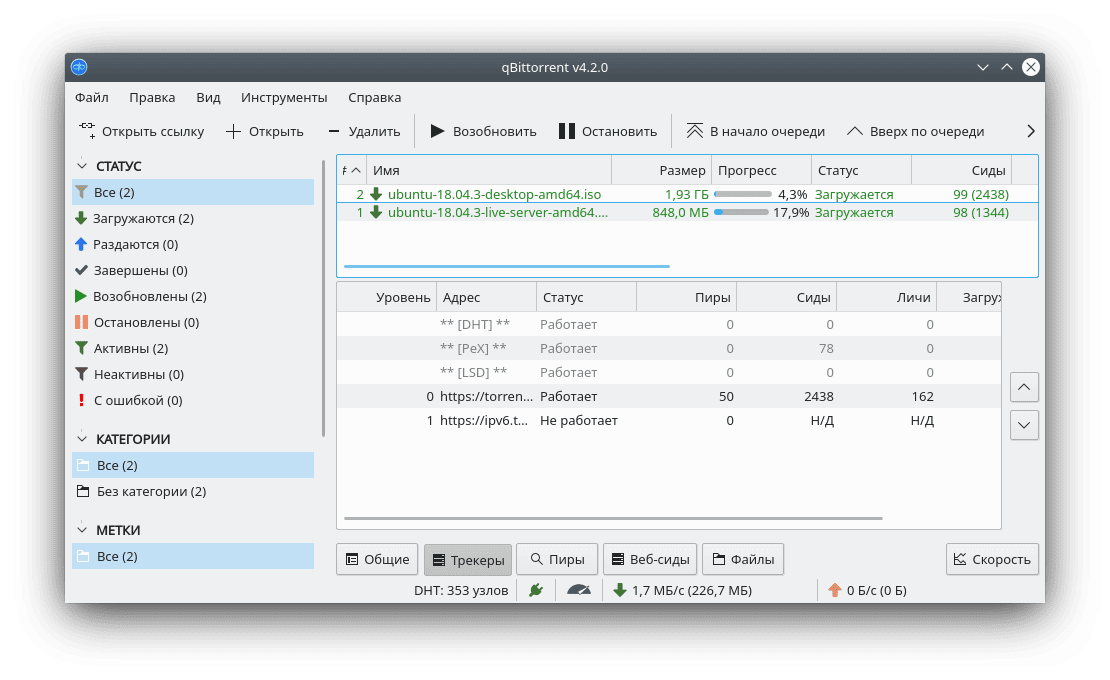Open the Справка menu
Screen dimensions: 1110x680
tap(374, 98)
